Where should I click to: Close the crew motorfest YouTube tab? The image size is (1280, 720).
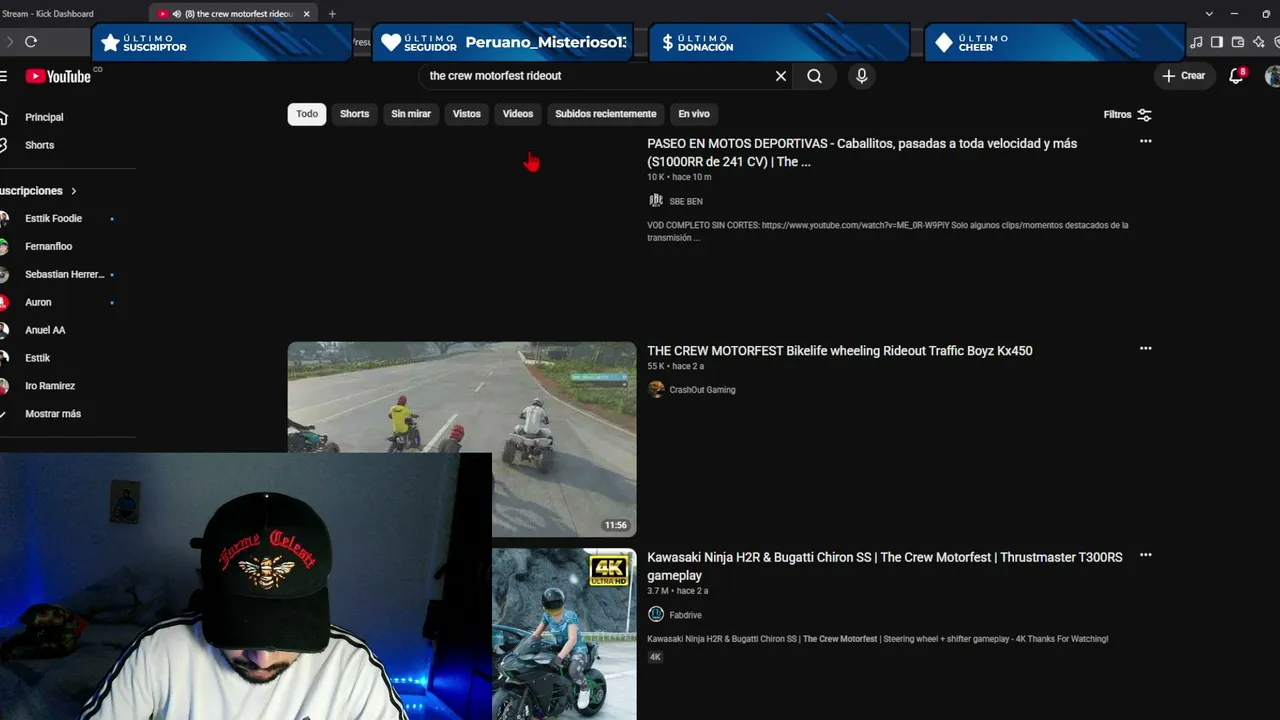306,14
